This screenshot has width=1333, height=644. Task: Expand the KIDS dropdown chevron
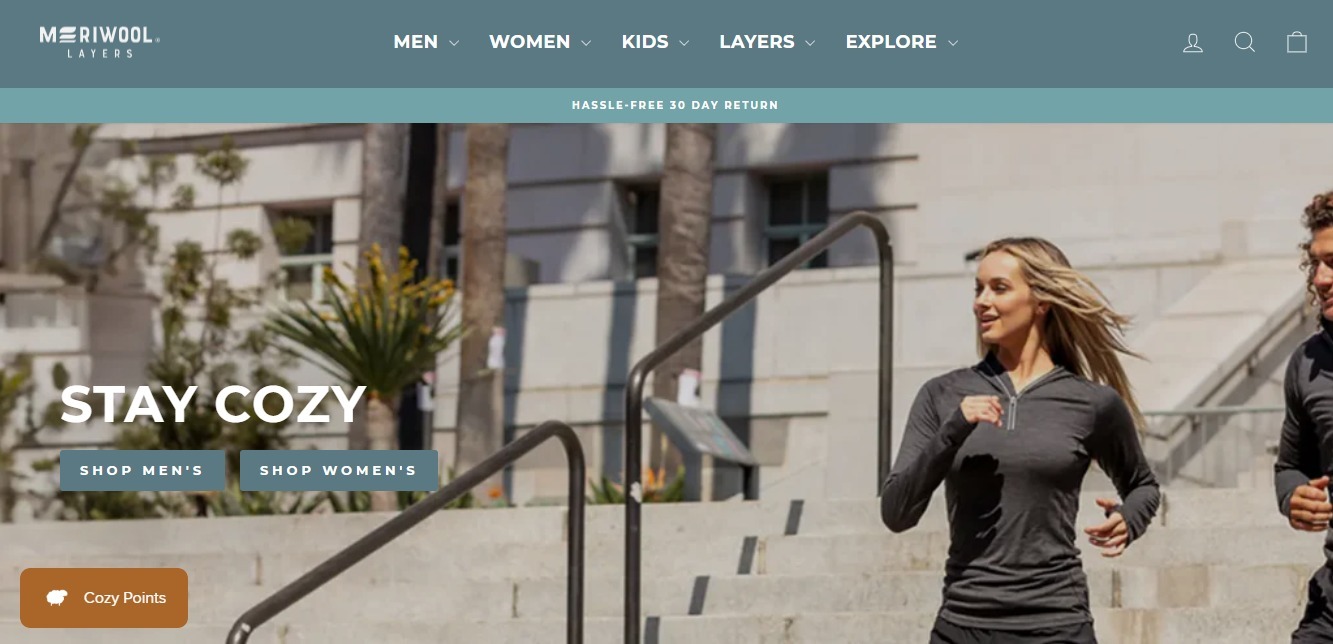coord(684,43)
